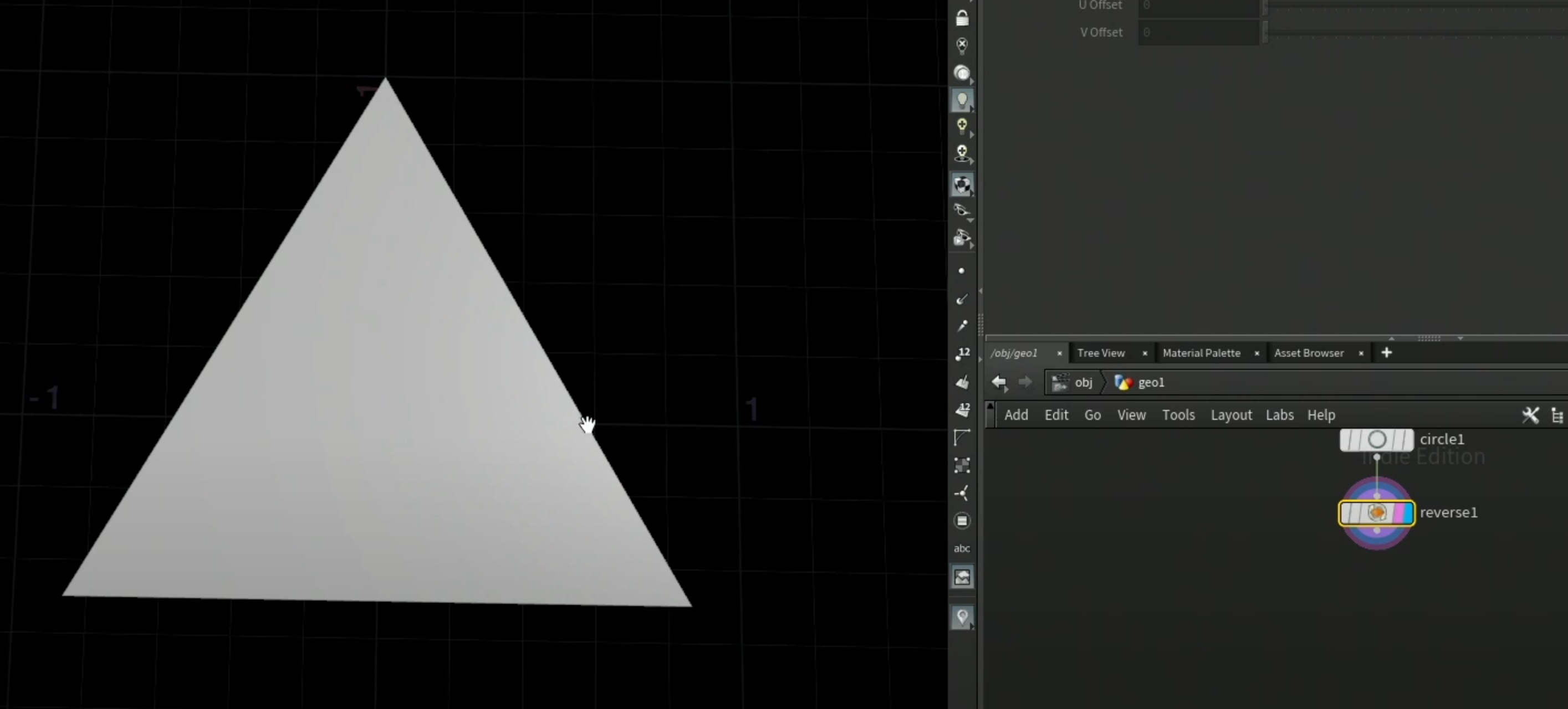Toggle abc text display icon

[x=962, y=548]
